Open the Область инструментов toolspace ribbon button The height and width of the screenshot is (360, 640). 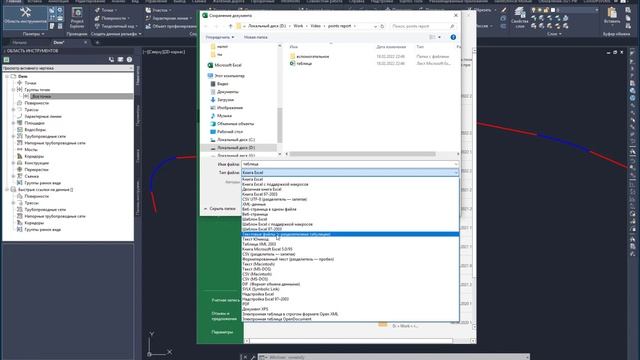[x=25, y=16]
